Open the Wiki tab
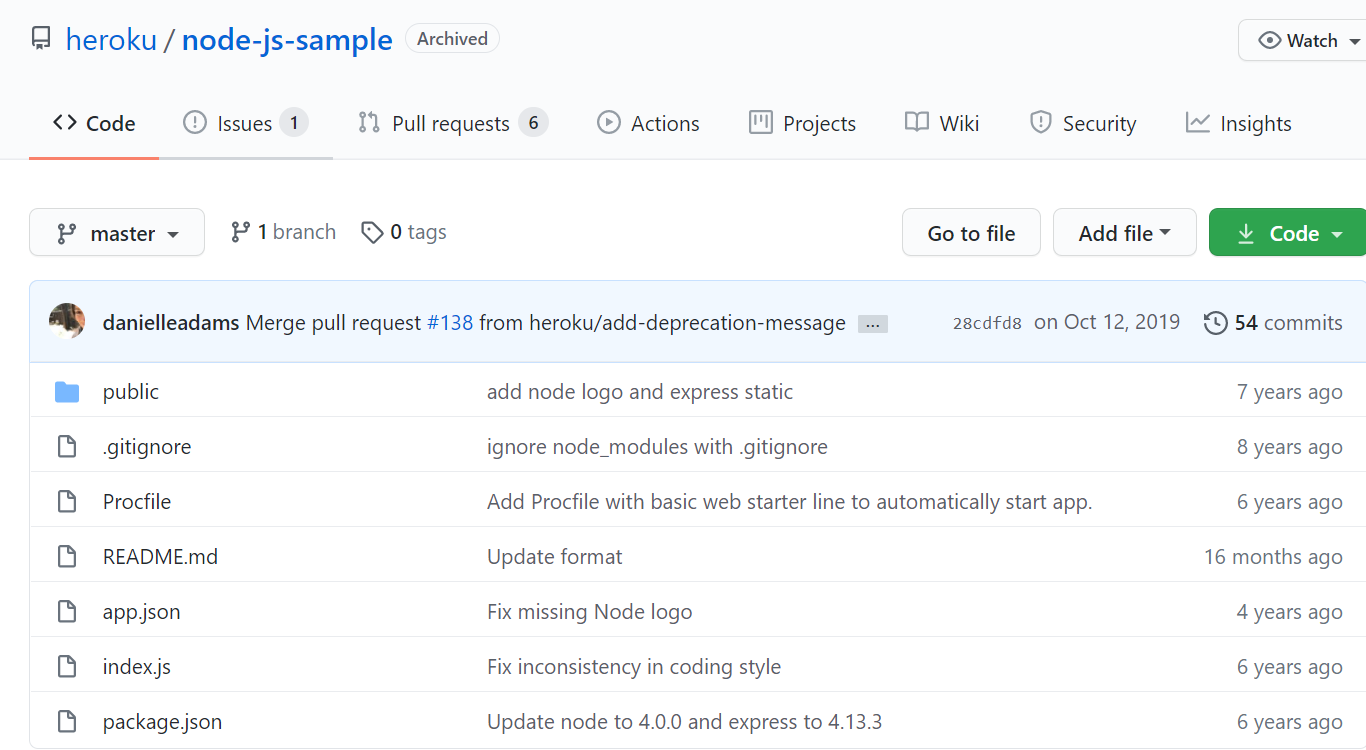Viewport: 1366px width, 750px height. [942, 124]
